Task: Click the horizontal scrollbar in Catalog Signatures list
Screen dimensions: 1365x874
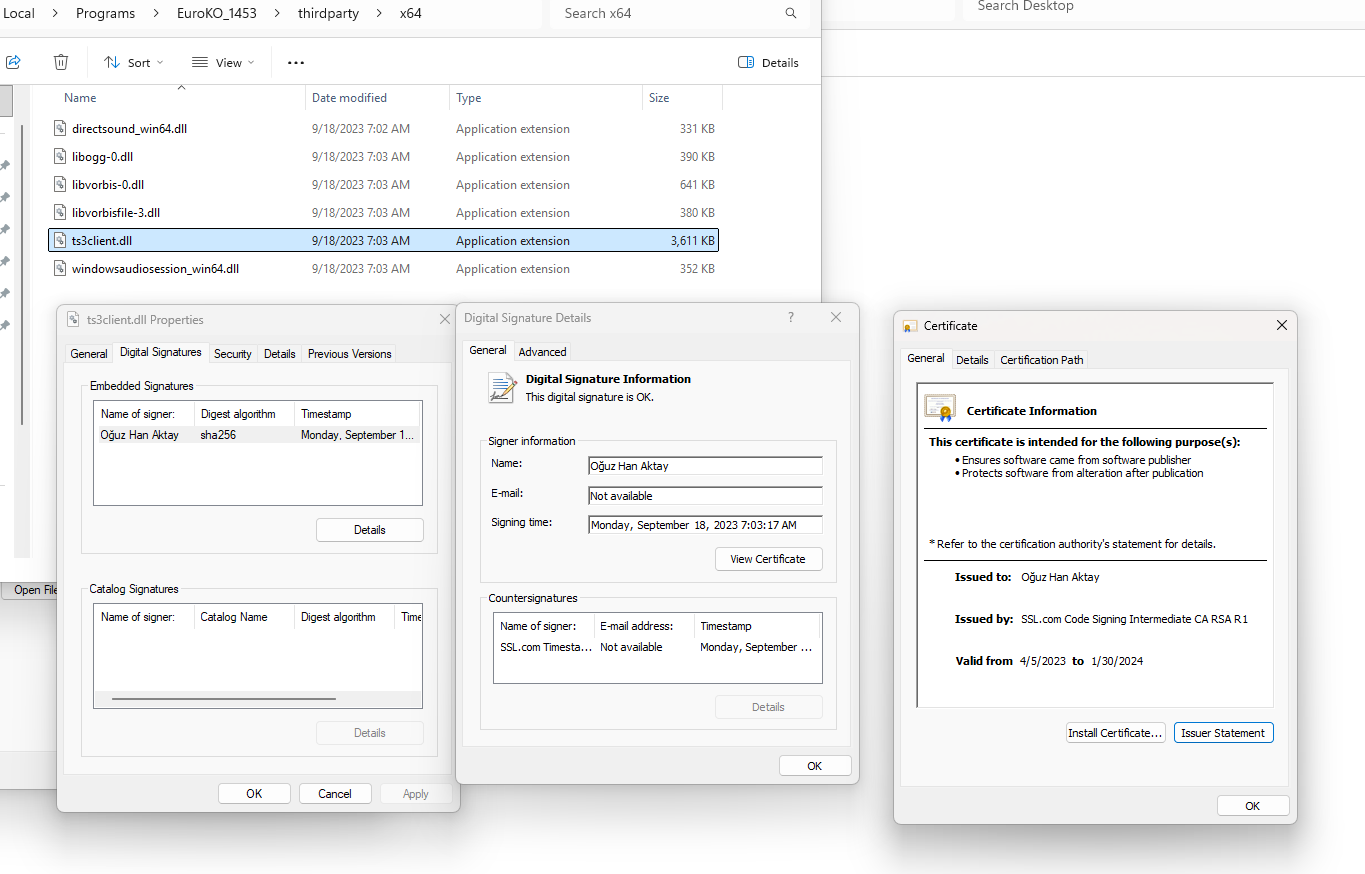Action: pyautogui.click(x=224, y=699)
